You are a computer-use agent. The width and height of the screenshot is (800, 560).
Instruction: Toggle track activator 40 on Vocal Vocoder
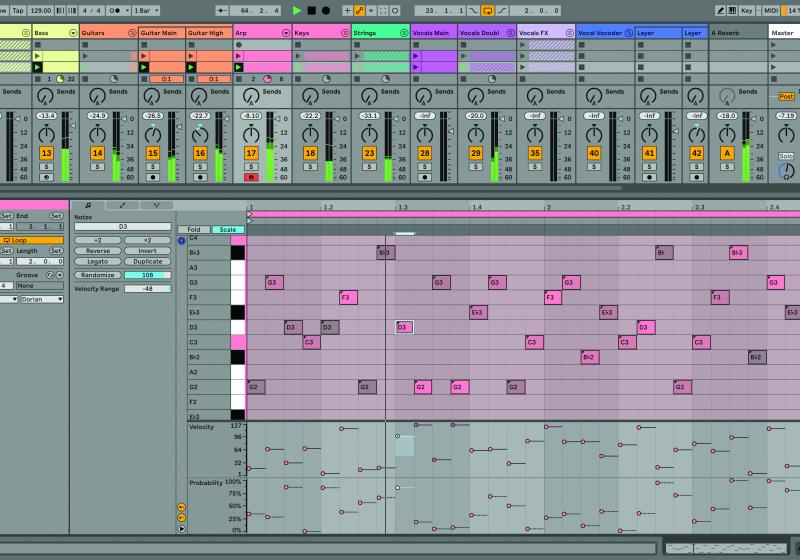[x=594, y=153]
